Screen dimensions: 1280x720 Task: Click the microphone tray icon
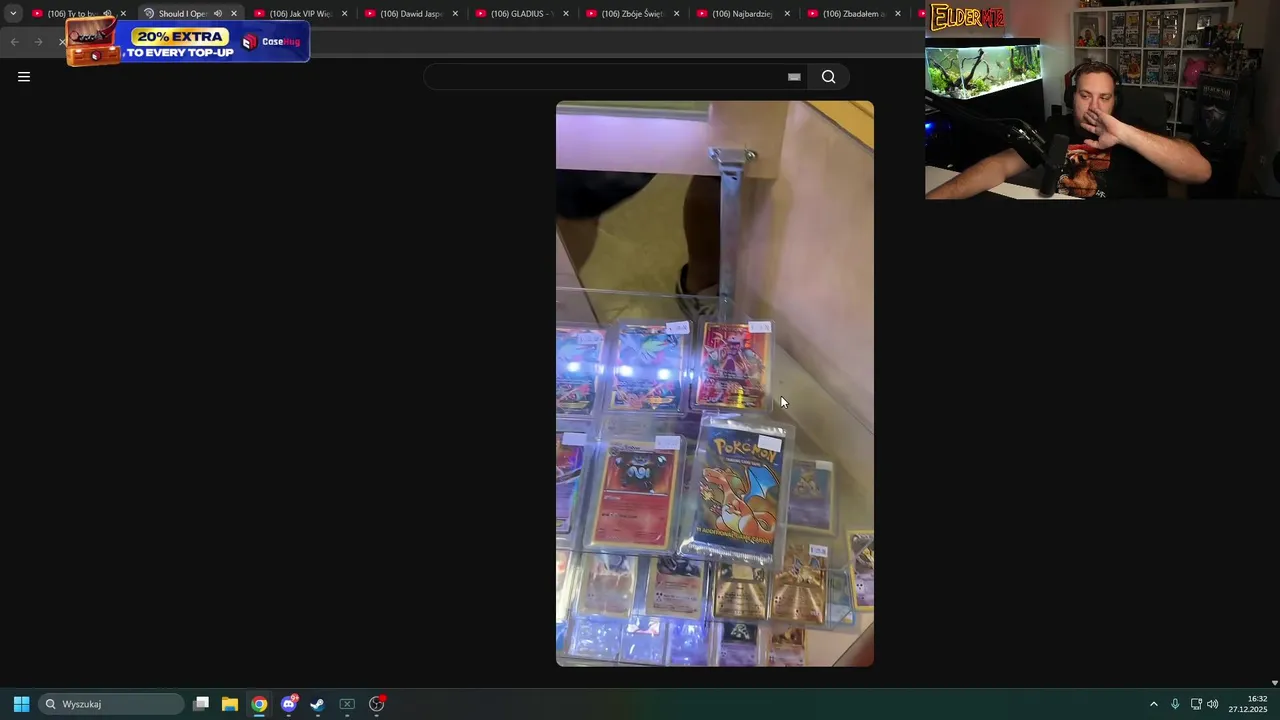tap(1175, 704)
